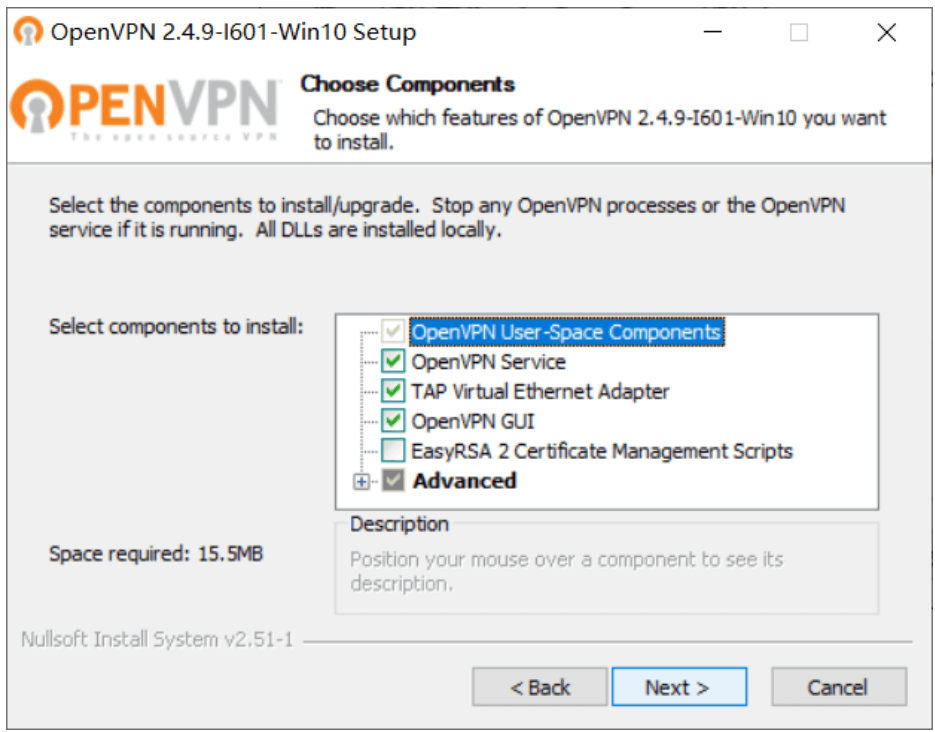This screenshot has height=732, width=935.
Task: Click the window title OpenVPN 2.4.9-I601-Win10 Setup
Action: pos(233,32)
